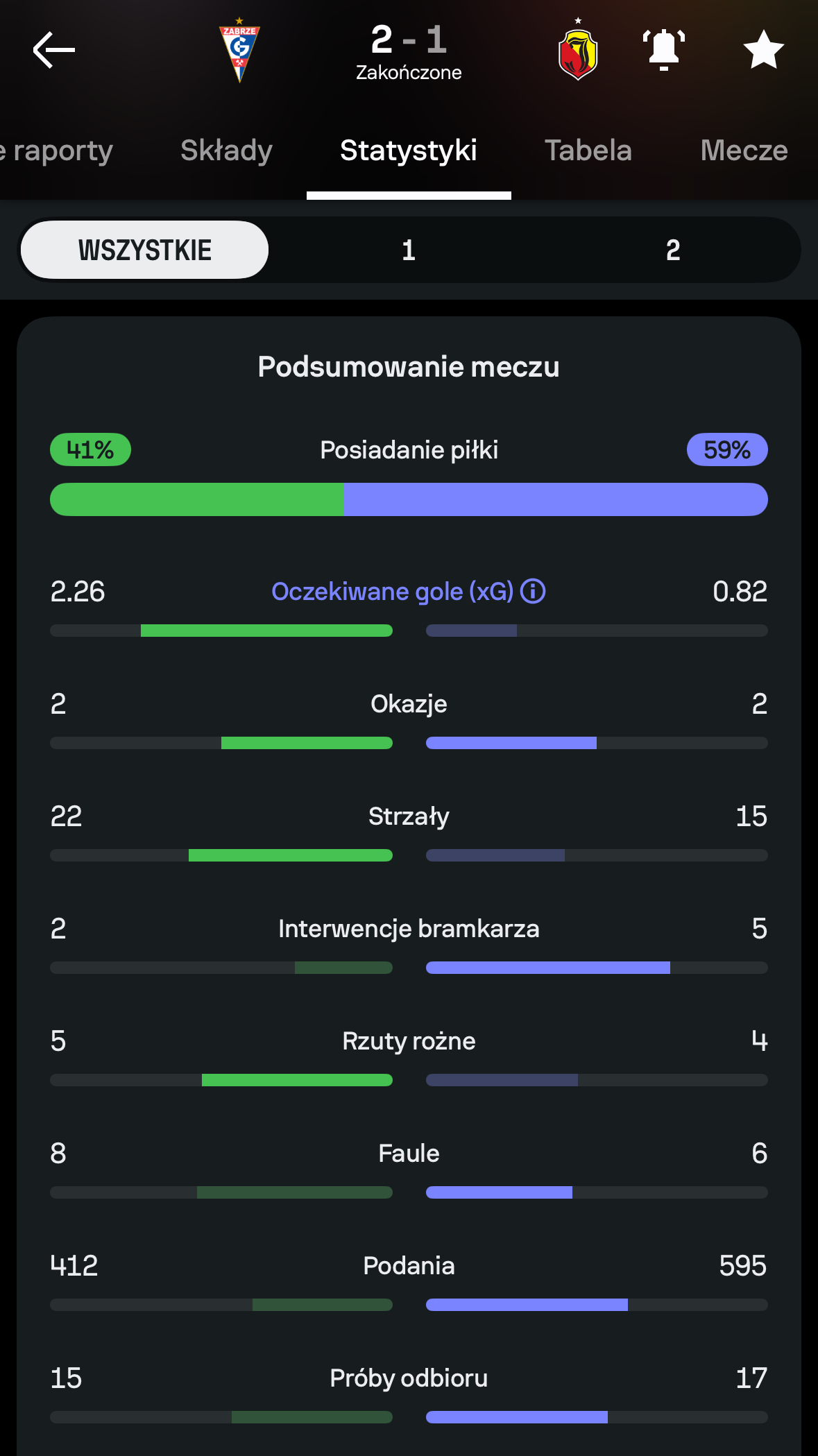
Task: Open the Tabela tab
Action: [588, 151]
